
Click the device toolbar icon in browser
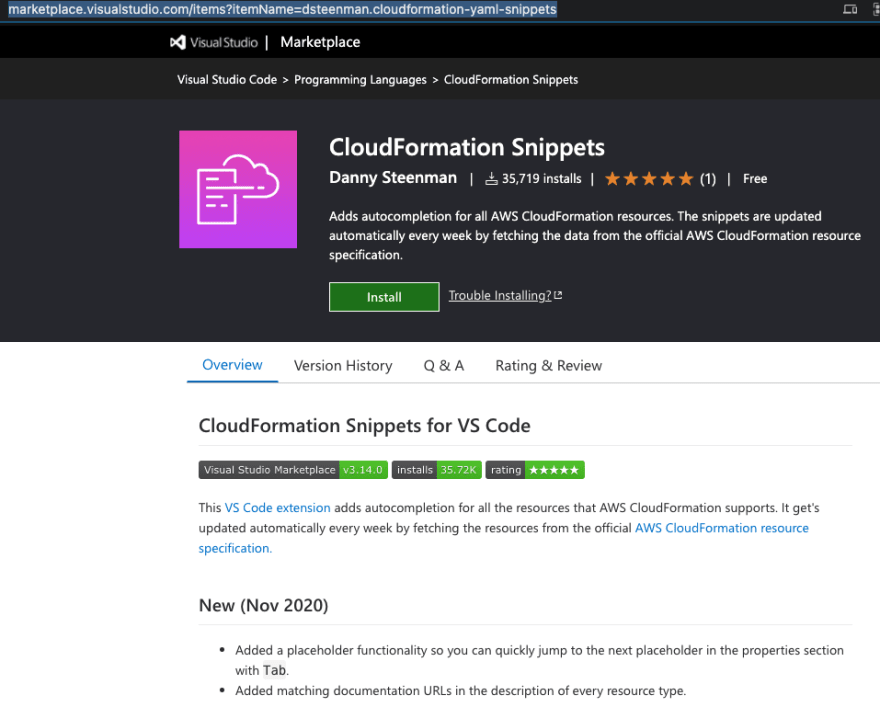pyautogui.click(x=850, y=10)
